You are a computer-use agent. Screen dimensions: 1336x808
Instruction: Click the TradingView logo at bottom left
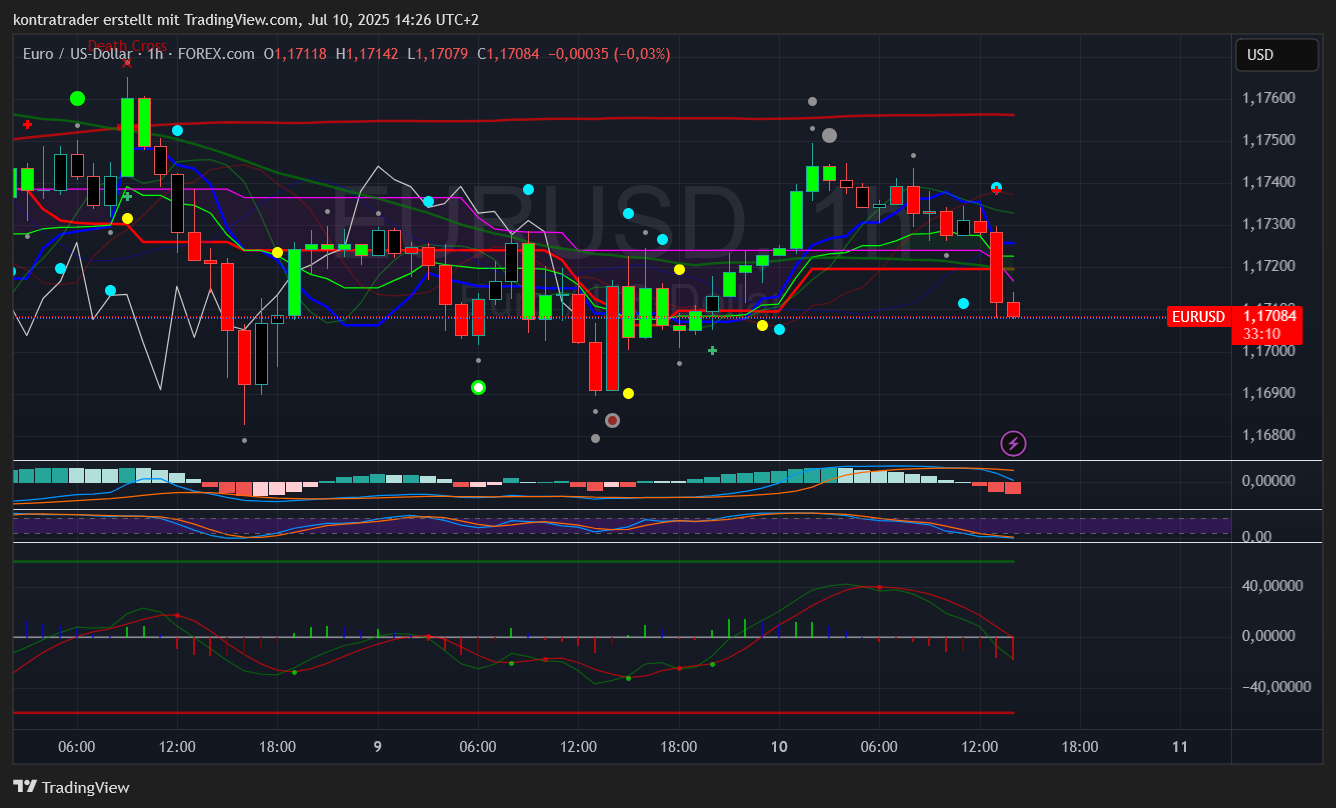click(x=71, y=787)
